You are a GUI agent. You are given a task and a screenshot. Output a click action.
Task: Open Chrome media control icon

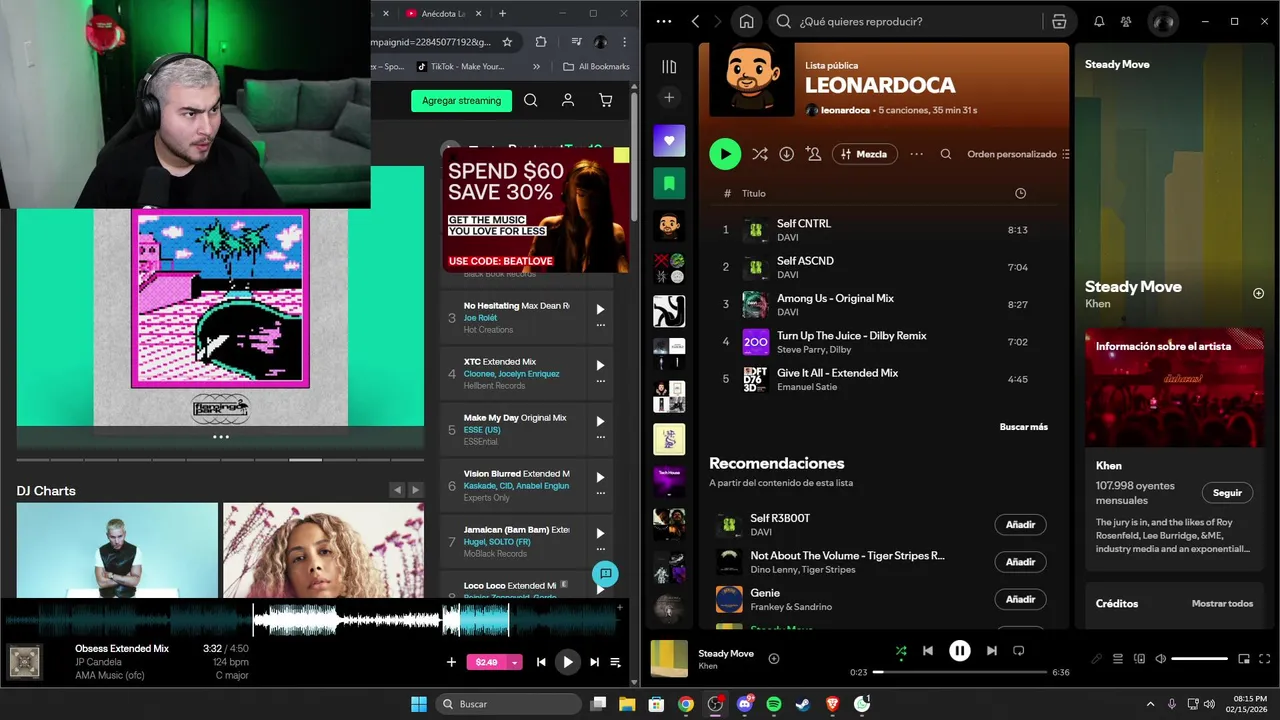(x=577, y=42)
